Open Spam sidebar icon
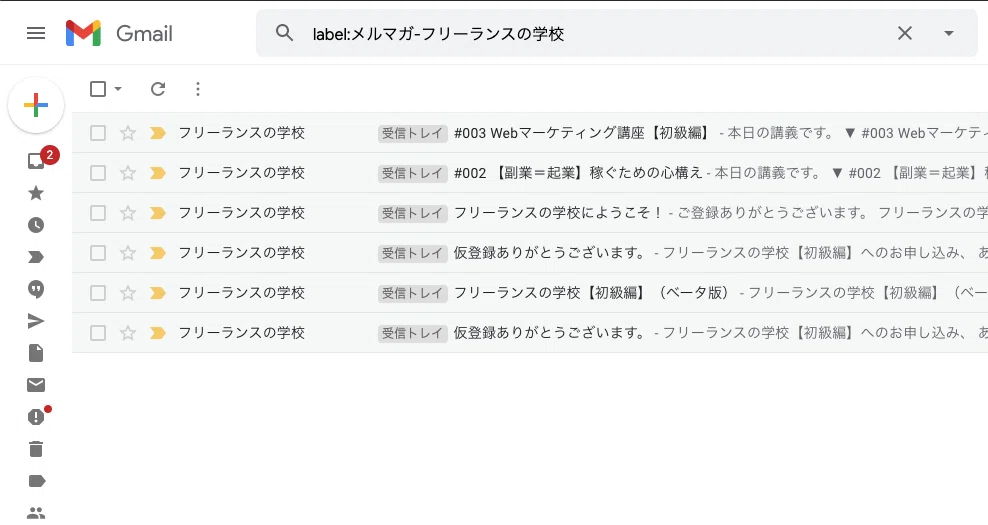Screen dimensions: 988x525 pyautogui.click(x=36, y=417)
